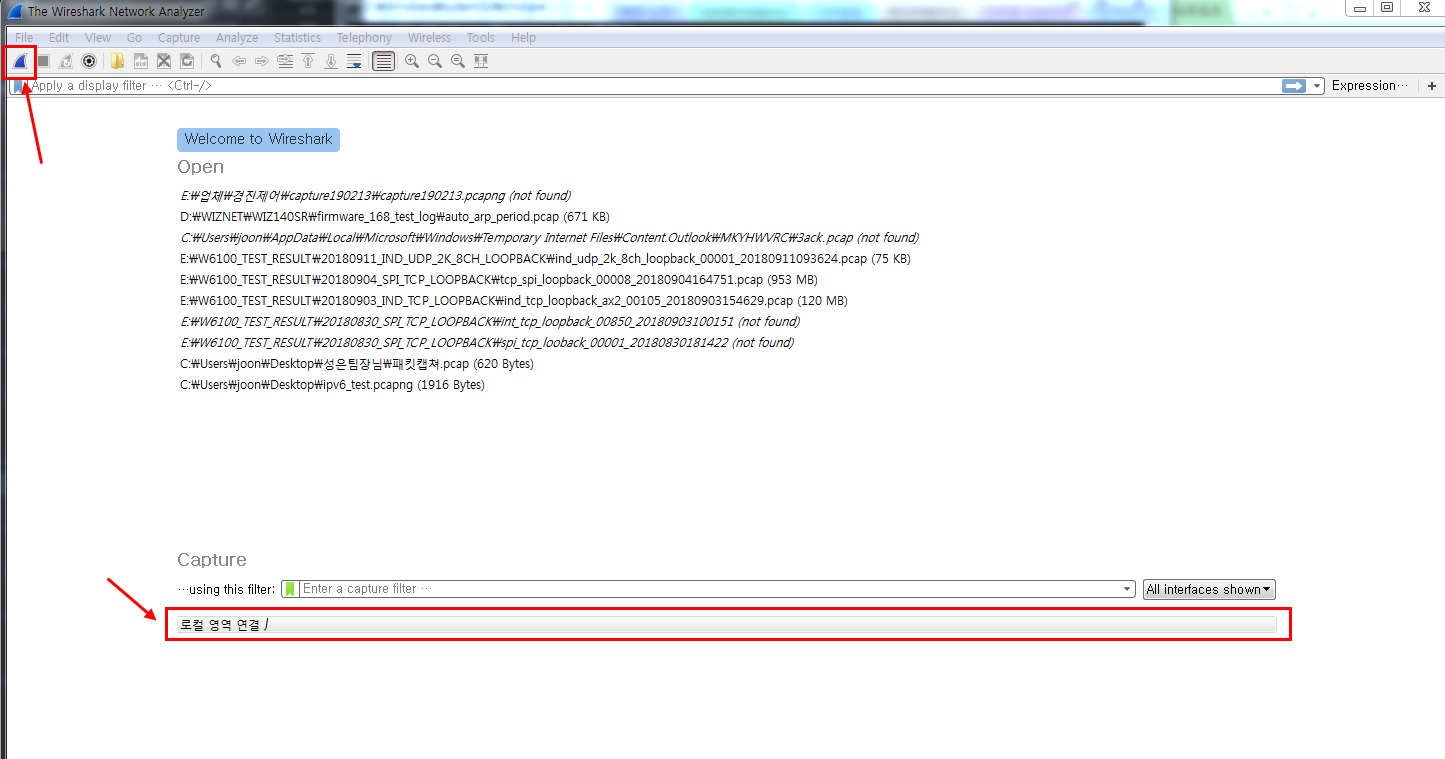Toggle packet list colorization
1445x759 pixels.
383,61
